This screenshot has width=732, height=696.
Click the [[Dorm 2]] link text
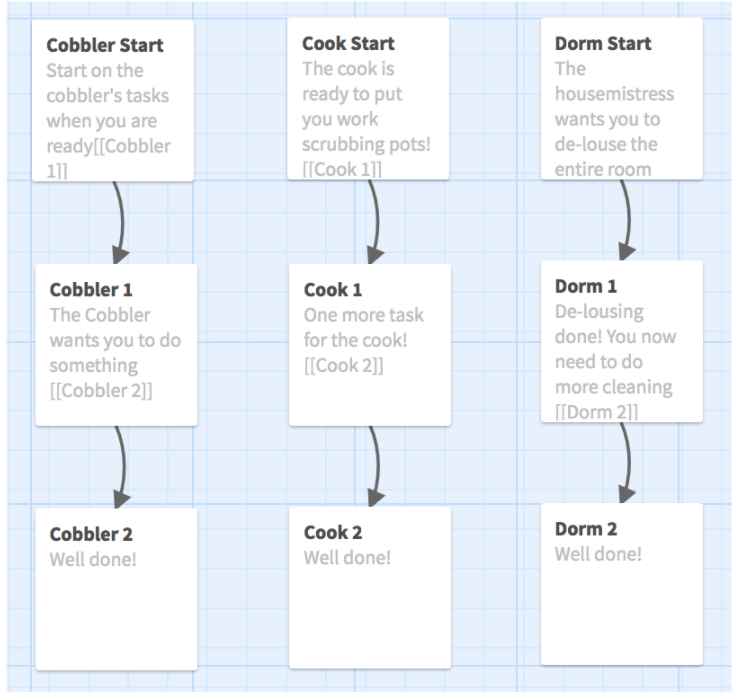596,411
